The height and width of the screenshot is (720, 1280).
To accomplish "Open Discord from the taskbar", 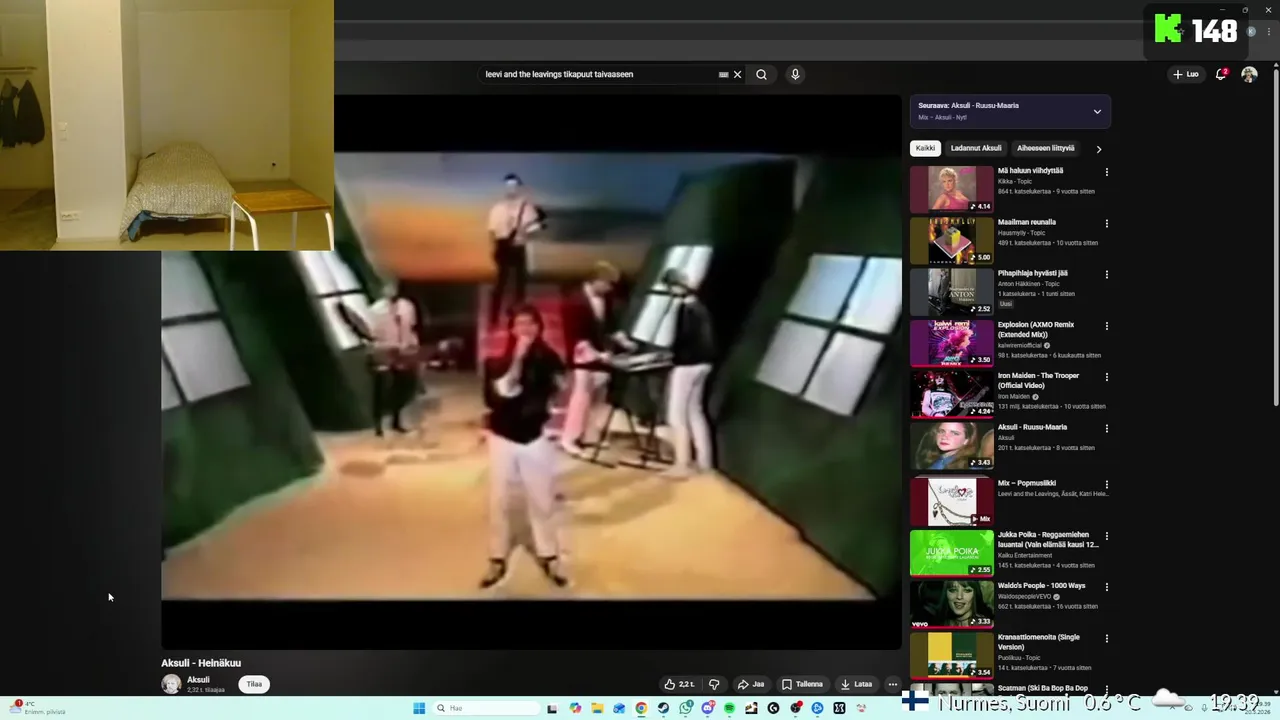I will point(708,708).
